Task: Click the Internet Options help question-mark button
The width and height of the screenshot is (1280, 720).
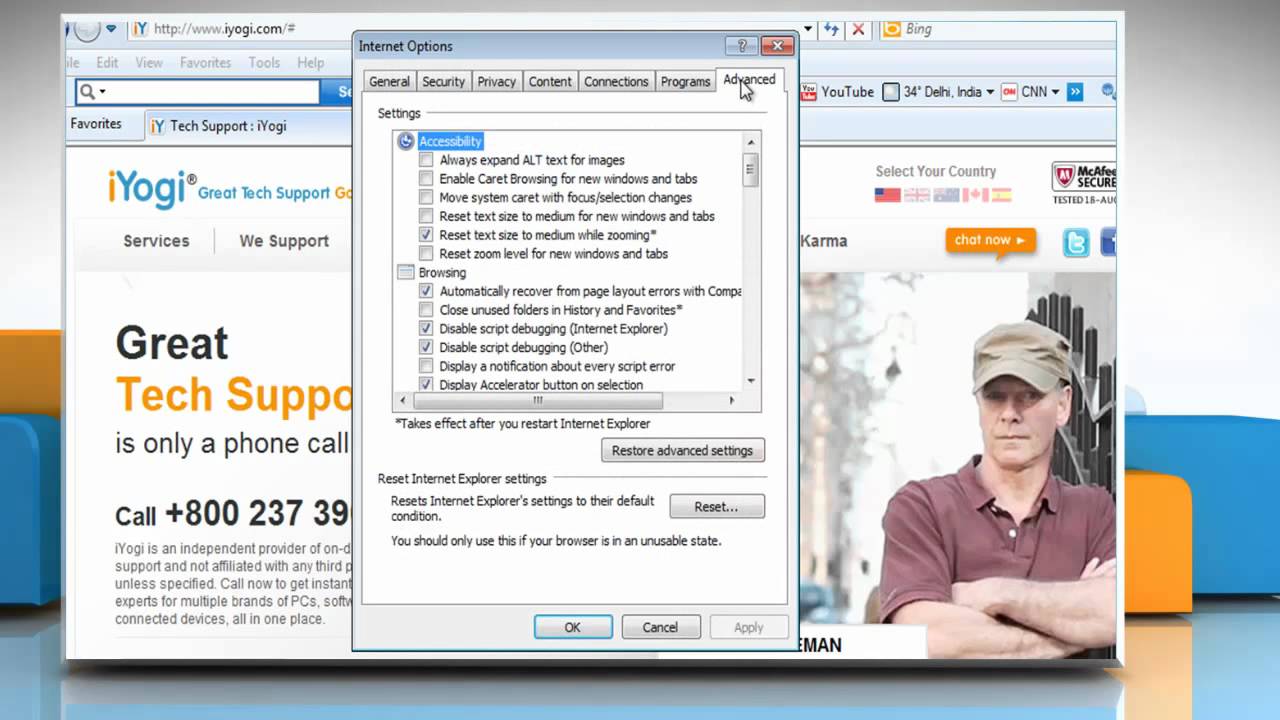Action: click(742, 46)
